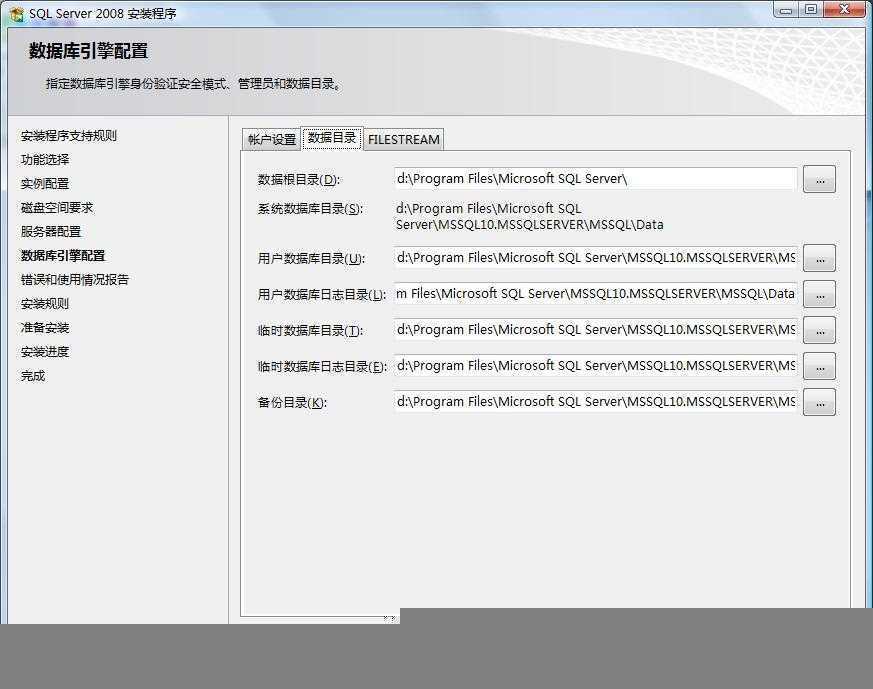Screen dimensions: 873x689
Task: Select the 安装进度 step
Action: 45,352
